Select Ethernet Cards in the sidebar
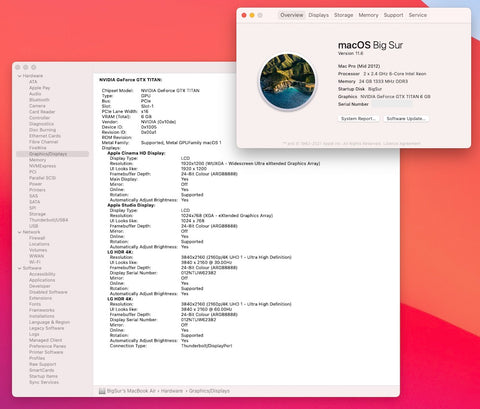Image resolution: width=480 pixels, height=409 pixels. pos(45,136)
